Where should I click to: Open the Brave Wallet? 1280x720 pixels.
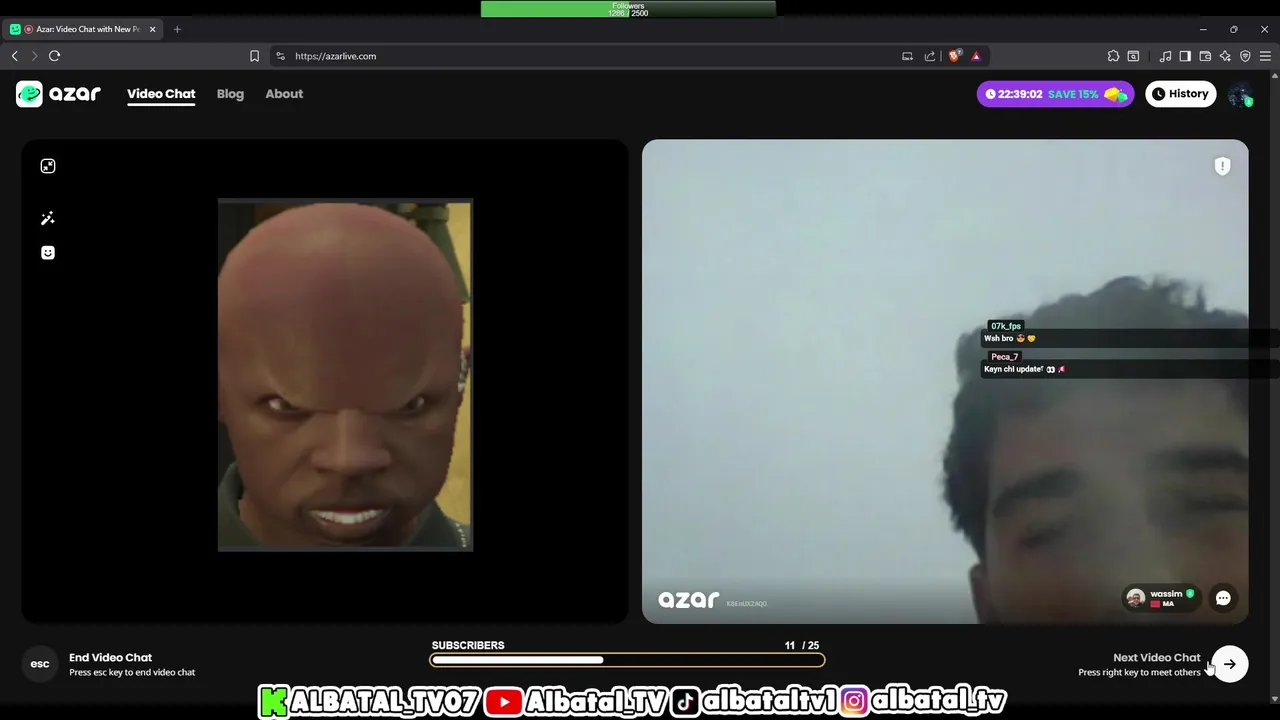(1205, 56)
